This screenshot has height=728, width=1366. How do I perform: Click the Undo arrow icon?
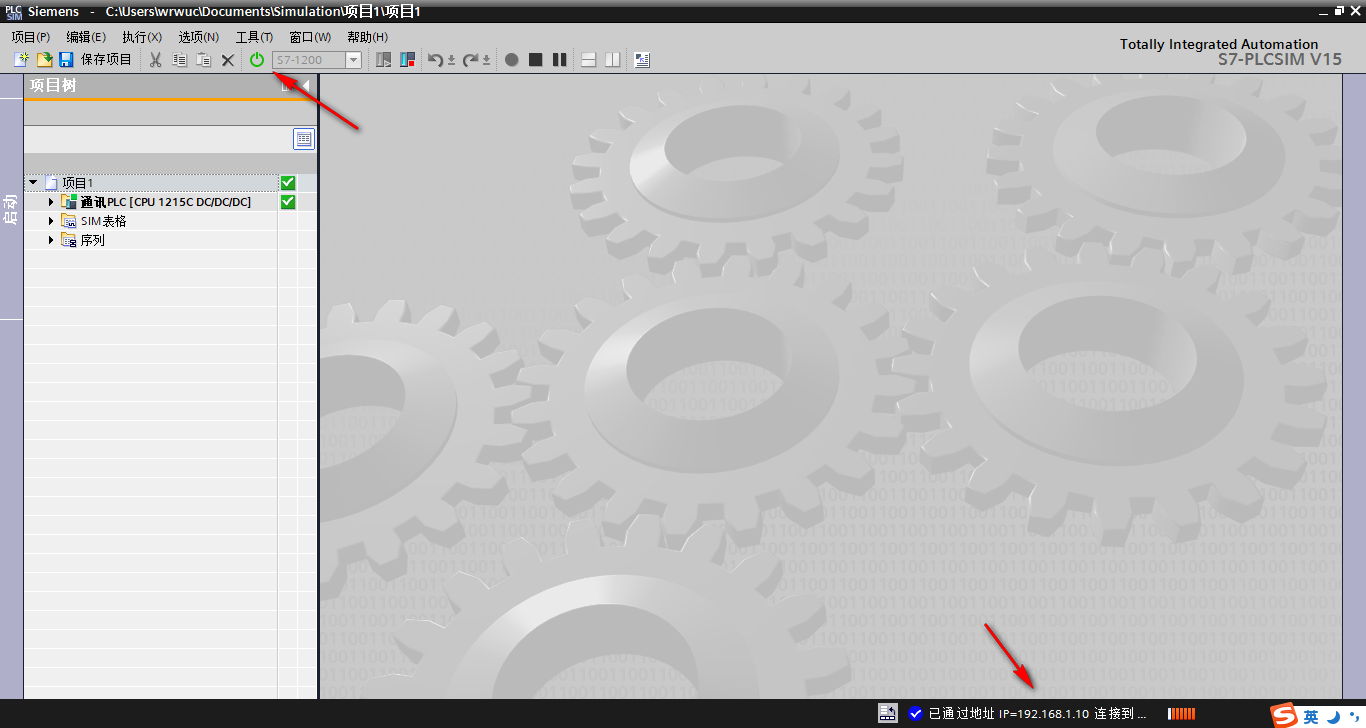434,60
